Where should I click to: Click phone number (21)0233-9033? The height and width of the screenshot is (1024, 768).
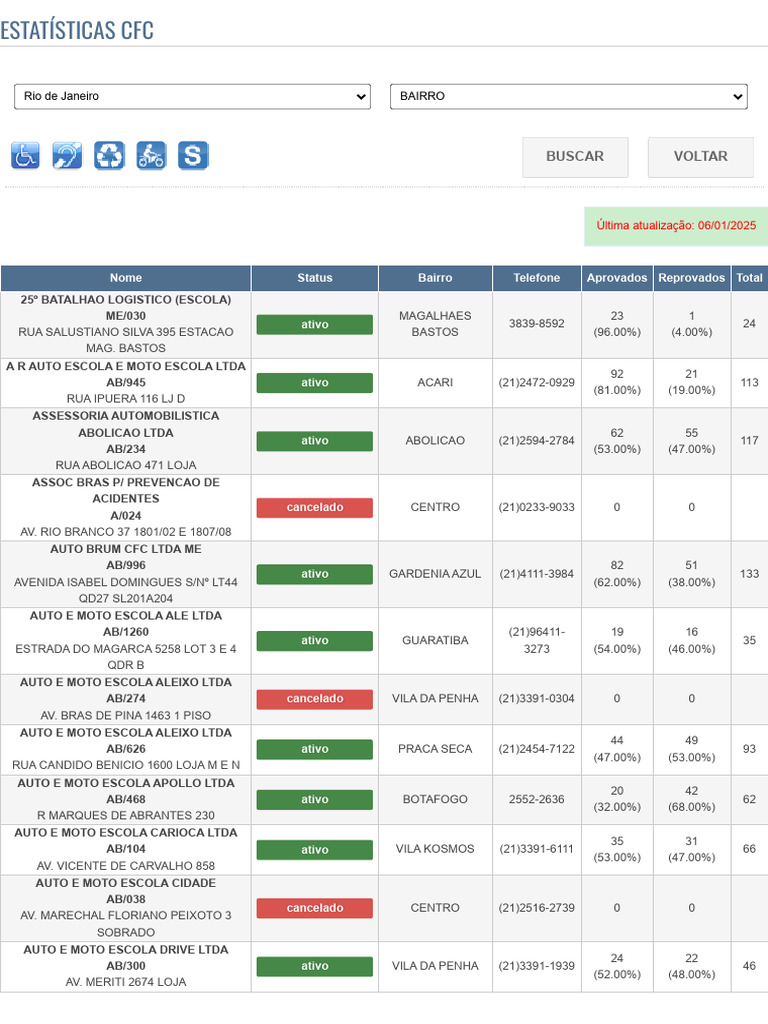tap(537, 507)
